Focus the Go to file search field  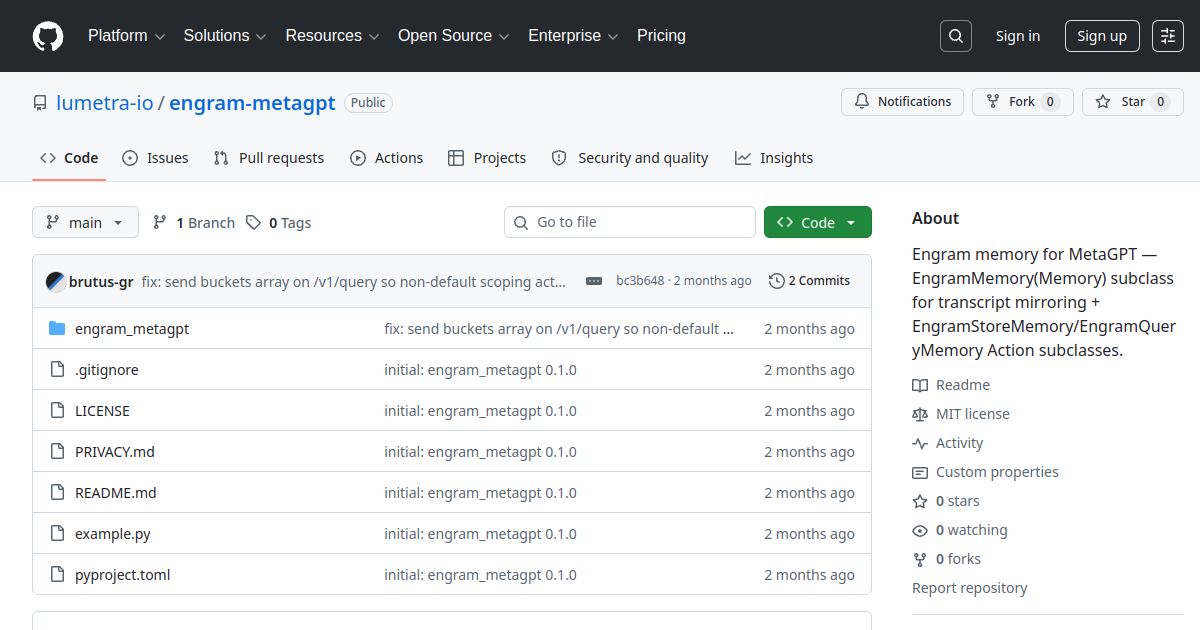click(630, 222)
